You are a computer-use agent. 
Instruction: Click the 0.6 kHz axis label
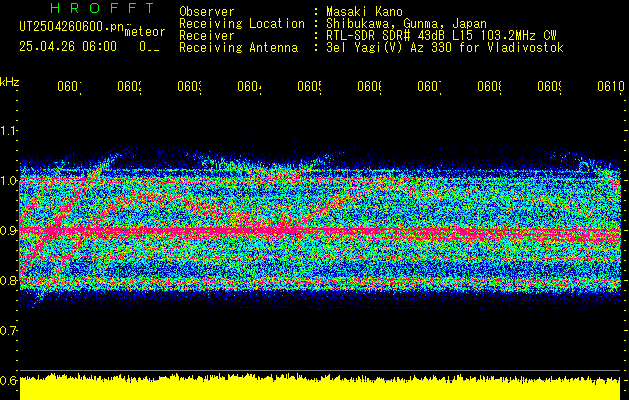coord(9,380)
